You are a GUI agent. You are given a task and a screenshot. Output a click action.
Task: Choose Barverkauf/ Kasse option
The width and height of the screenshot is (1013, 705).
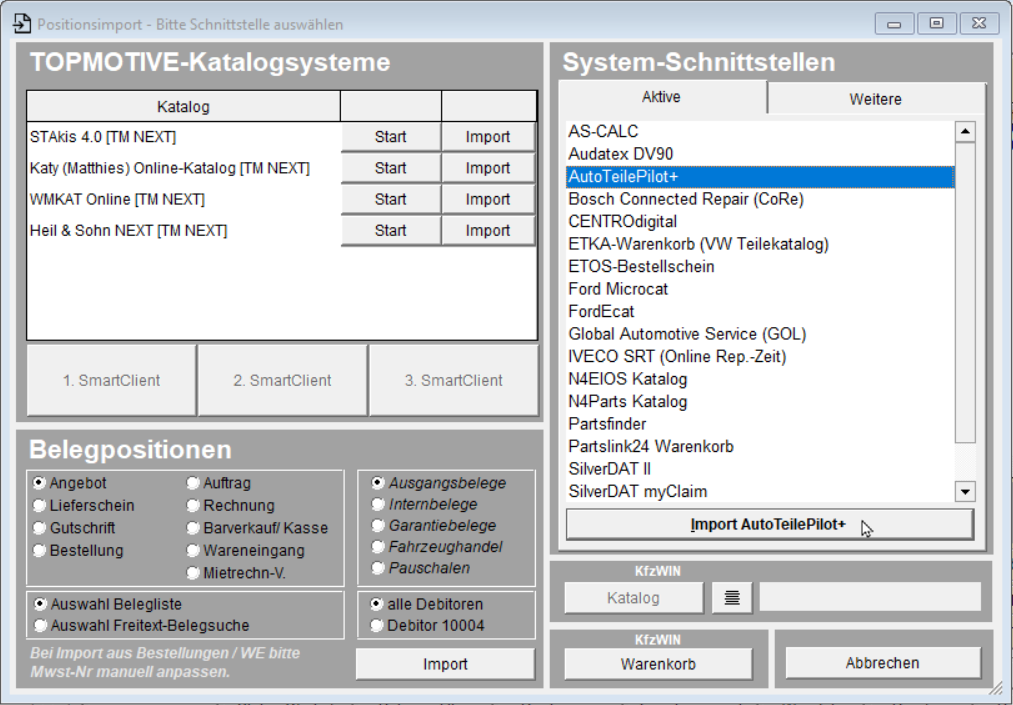click(193, 528)
